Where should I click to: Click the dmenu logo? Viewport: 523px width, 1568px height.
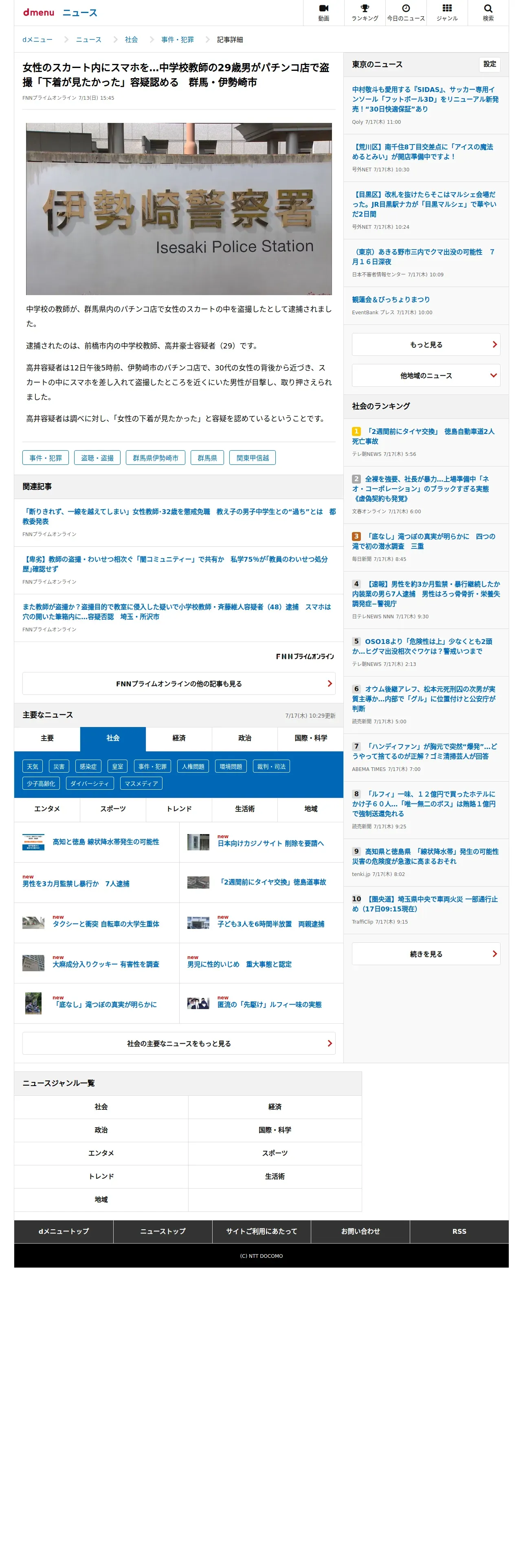pyautogui.click(x=38, y=12)
